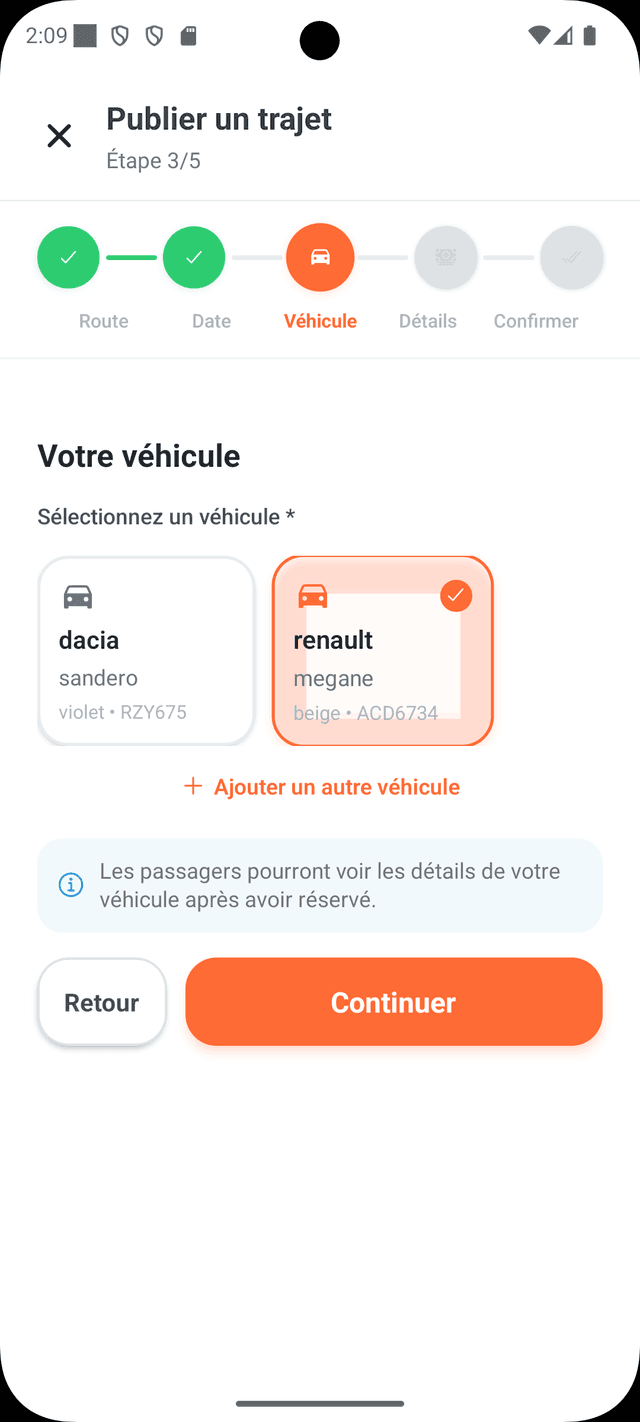Viewport: 640px width, 1422px height.
Task: Click Ajouter un autre véhicule
Action: coord(336,786)
